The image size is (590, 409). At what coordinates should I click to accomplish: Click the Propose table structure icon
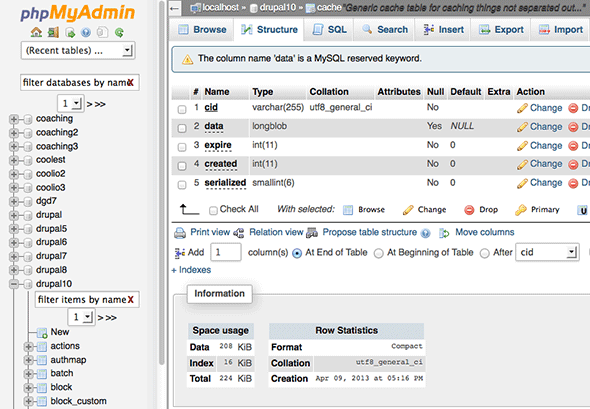(x=312, y=233)
